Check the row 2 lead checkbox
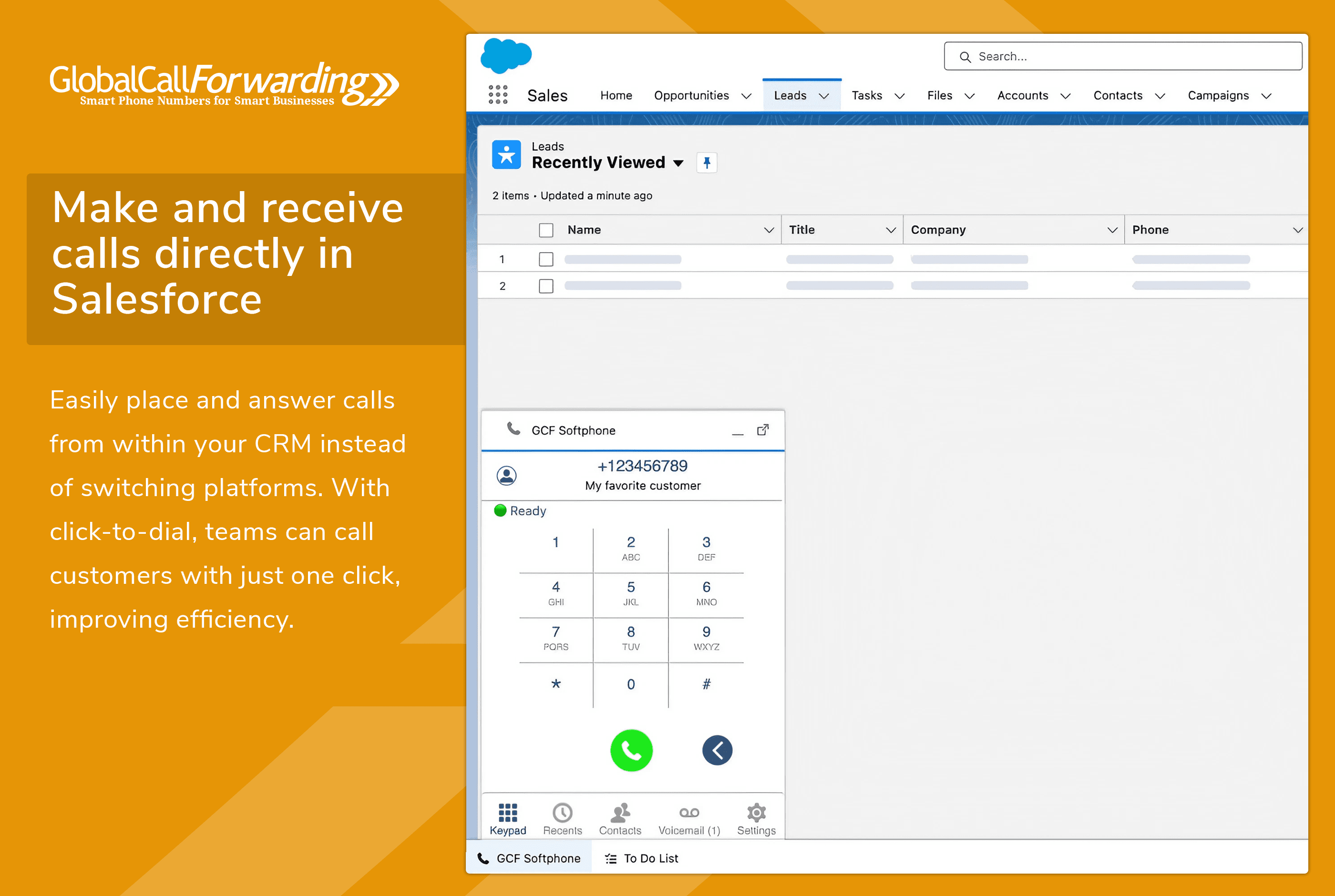 click(x=546, y=285)
